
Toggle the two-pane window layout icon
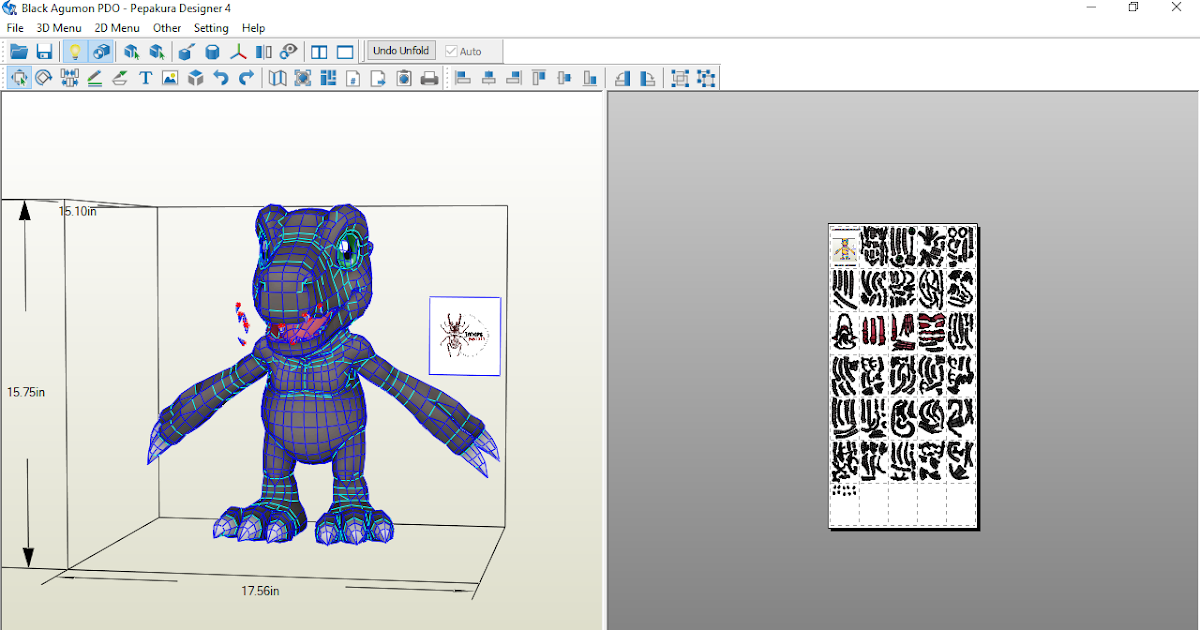(319, 50)
